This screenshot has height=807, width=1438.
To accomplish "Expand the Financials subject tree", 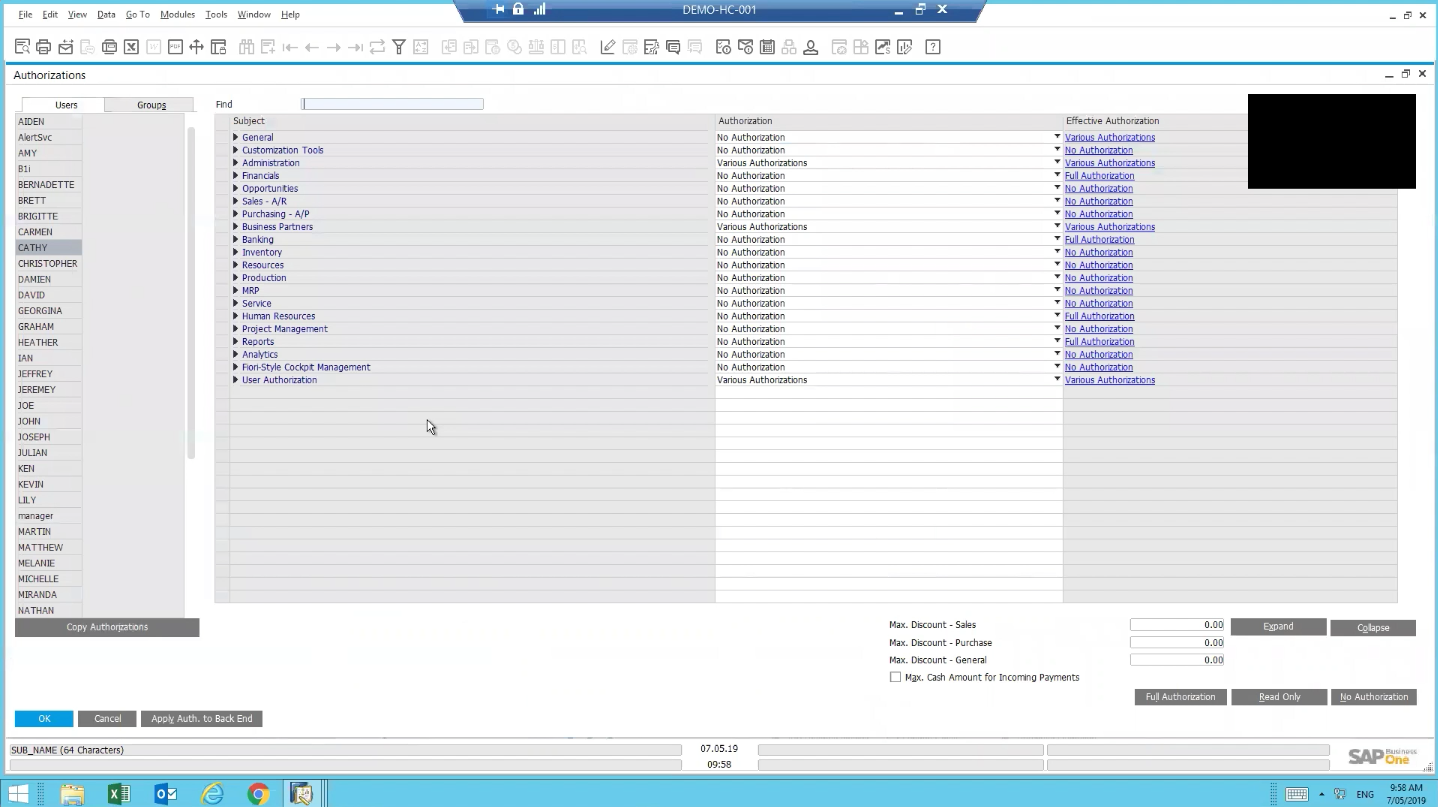I will [x=236, y=175].
